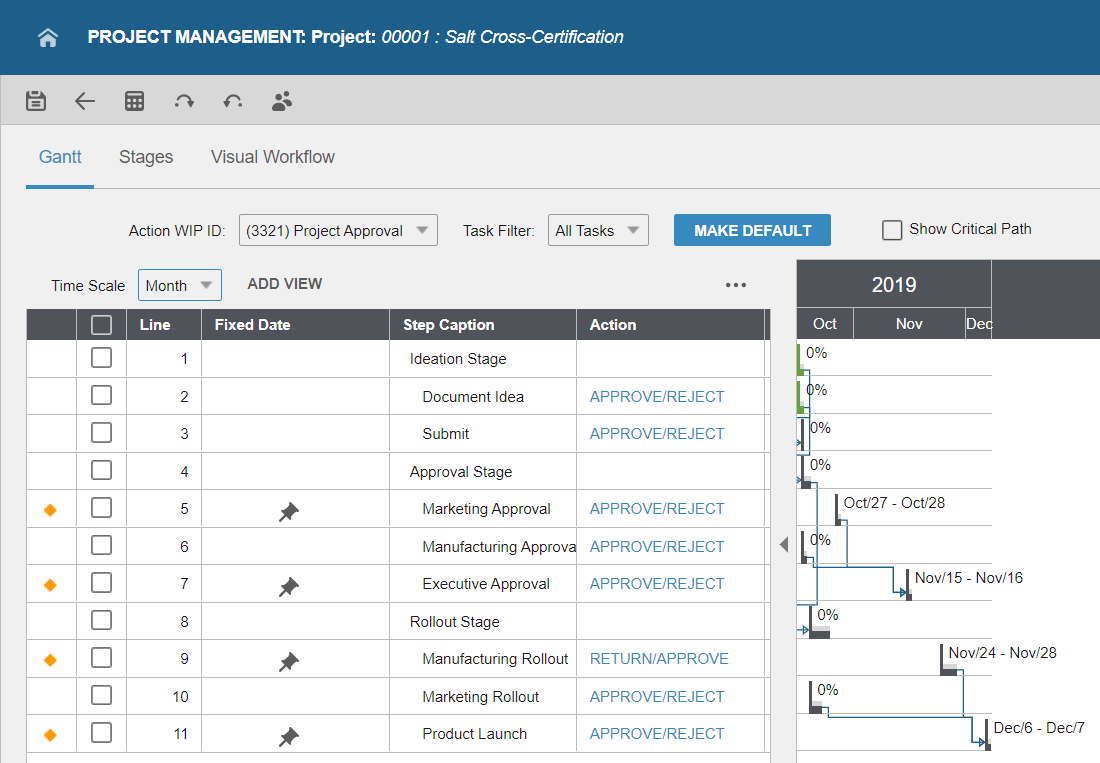Screen dimensions: 1100x763
Task: Switch to the Stages tab
Action: (x=146, y=157)
